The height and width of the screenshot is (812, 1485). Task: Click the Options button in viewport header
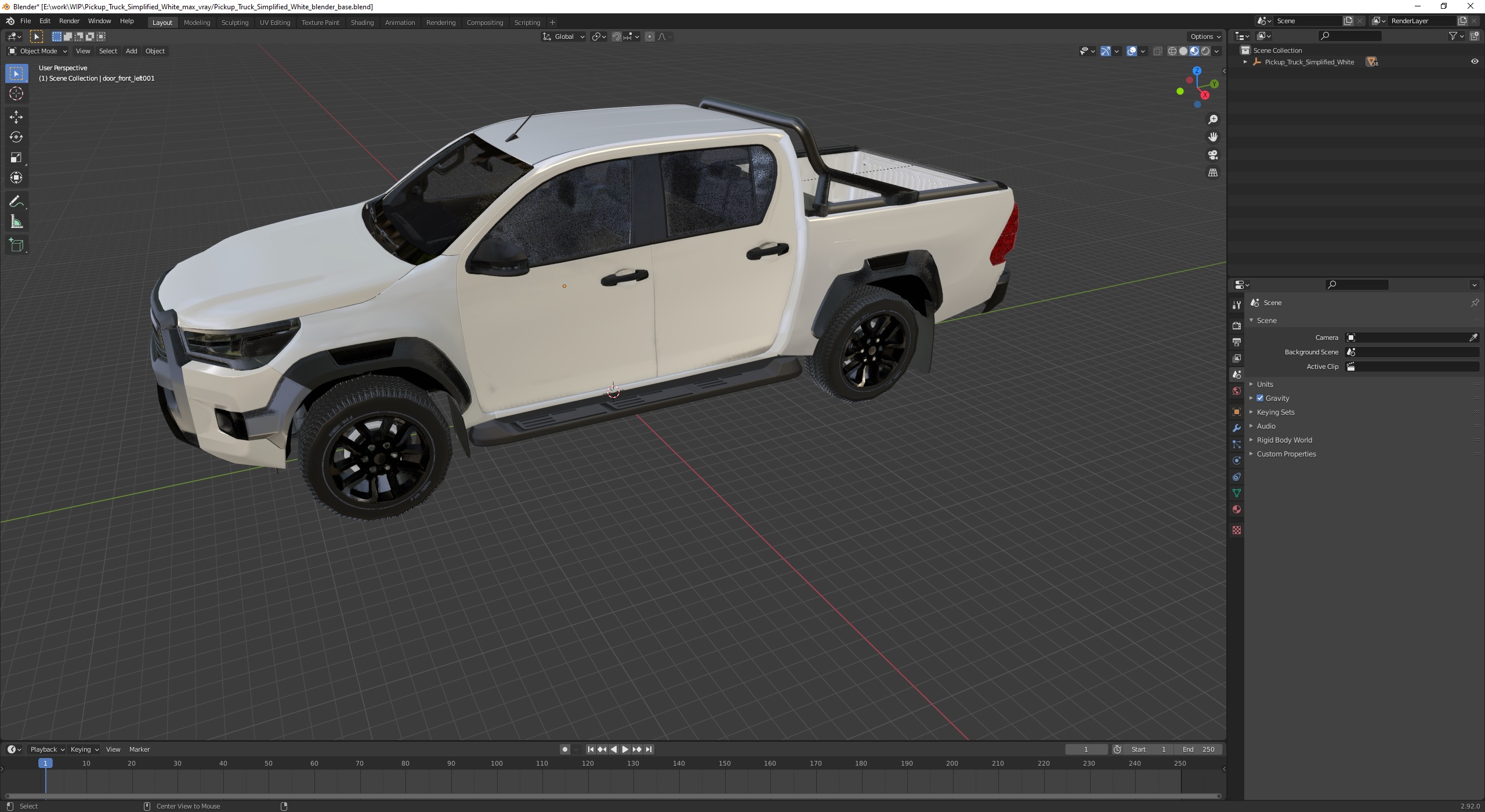1204,37
